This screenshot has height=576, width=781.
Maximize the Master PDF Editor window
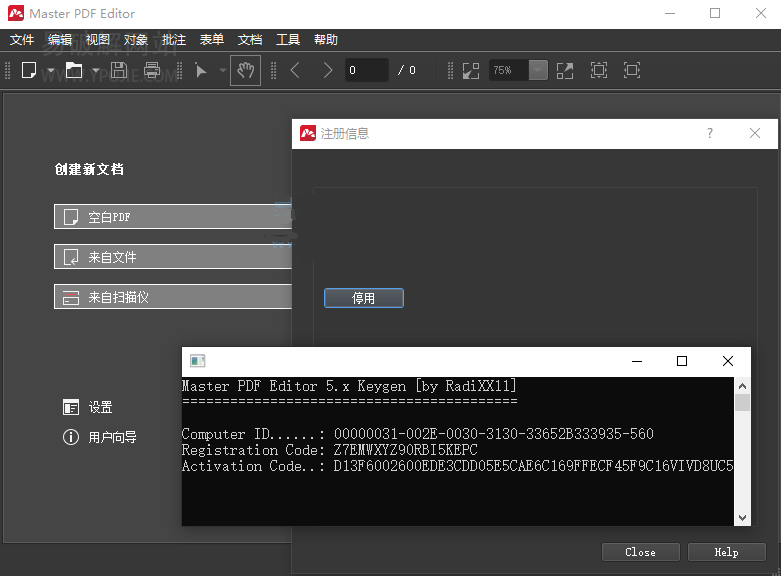point(715,13)
